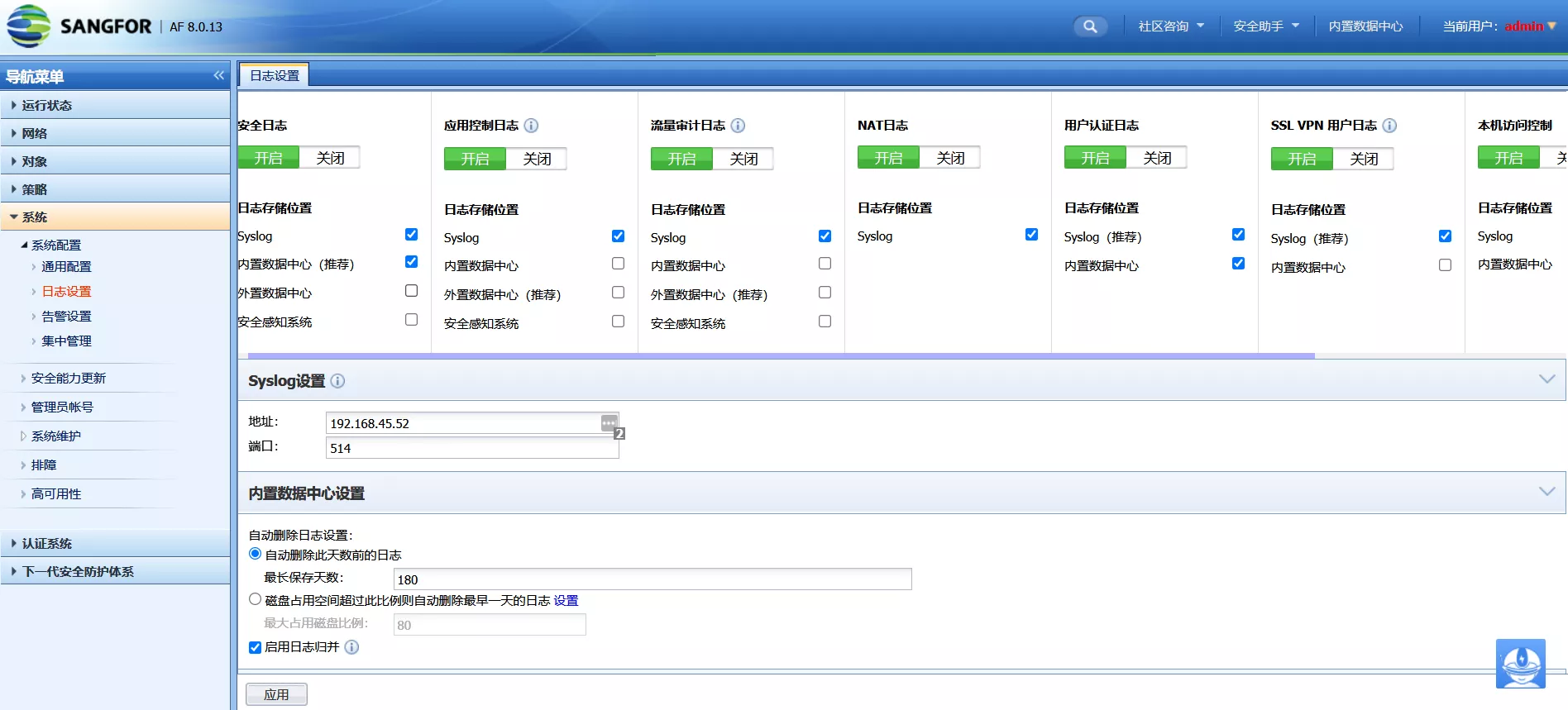
Task: Click the ellipsis icon in address field
Action: [609, 422]
